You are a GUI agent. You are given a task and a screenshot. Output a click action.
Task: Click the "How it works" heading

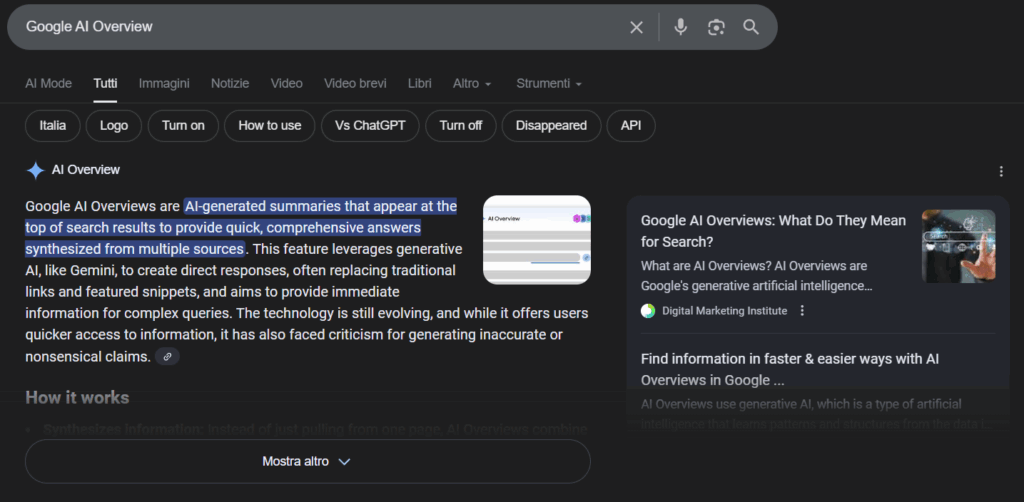tap(77, 398)
